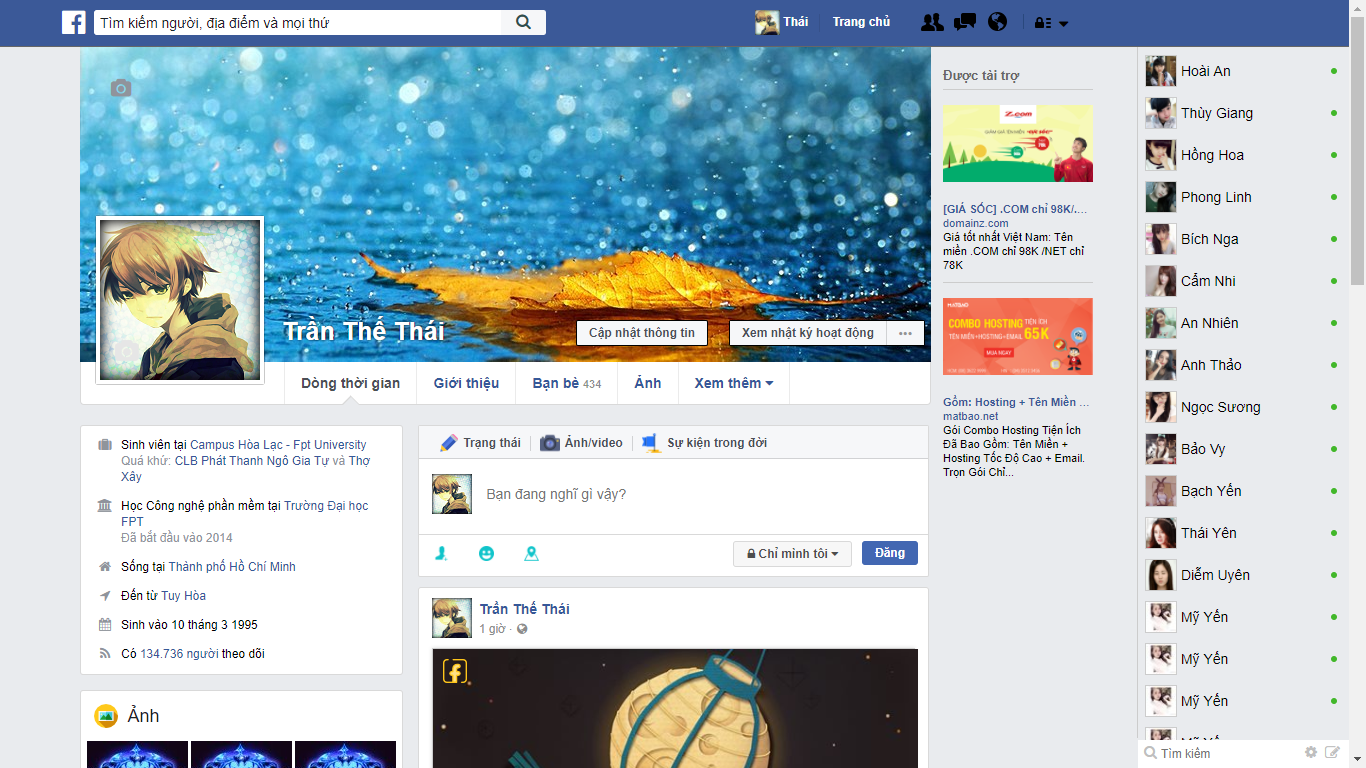Click the tag friends icon in composer
1366x768 pixels.
click(441, 553)
